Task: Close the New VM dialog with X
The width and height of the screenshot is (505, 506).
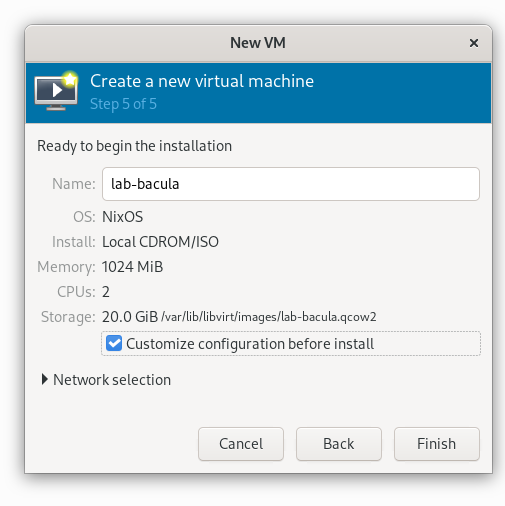Action: pos(474,43)
